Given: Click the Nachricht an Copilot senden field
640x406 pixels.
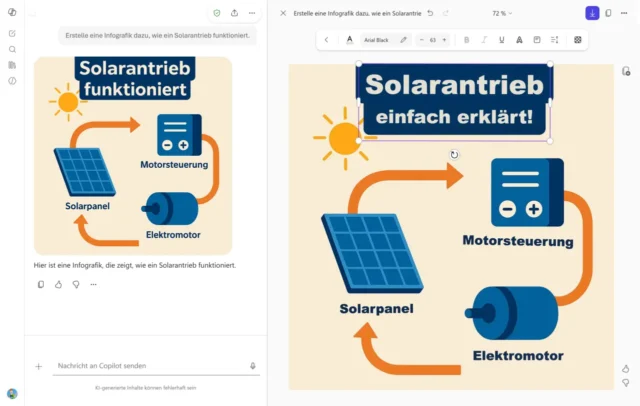Looking at the screenshot, I should (156, 366).
